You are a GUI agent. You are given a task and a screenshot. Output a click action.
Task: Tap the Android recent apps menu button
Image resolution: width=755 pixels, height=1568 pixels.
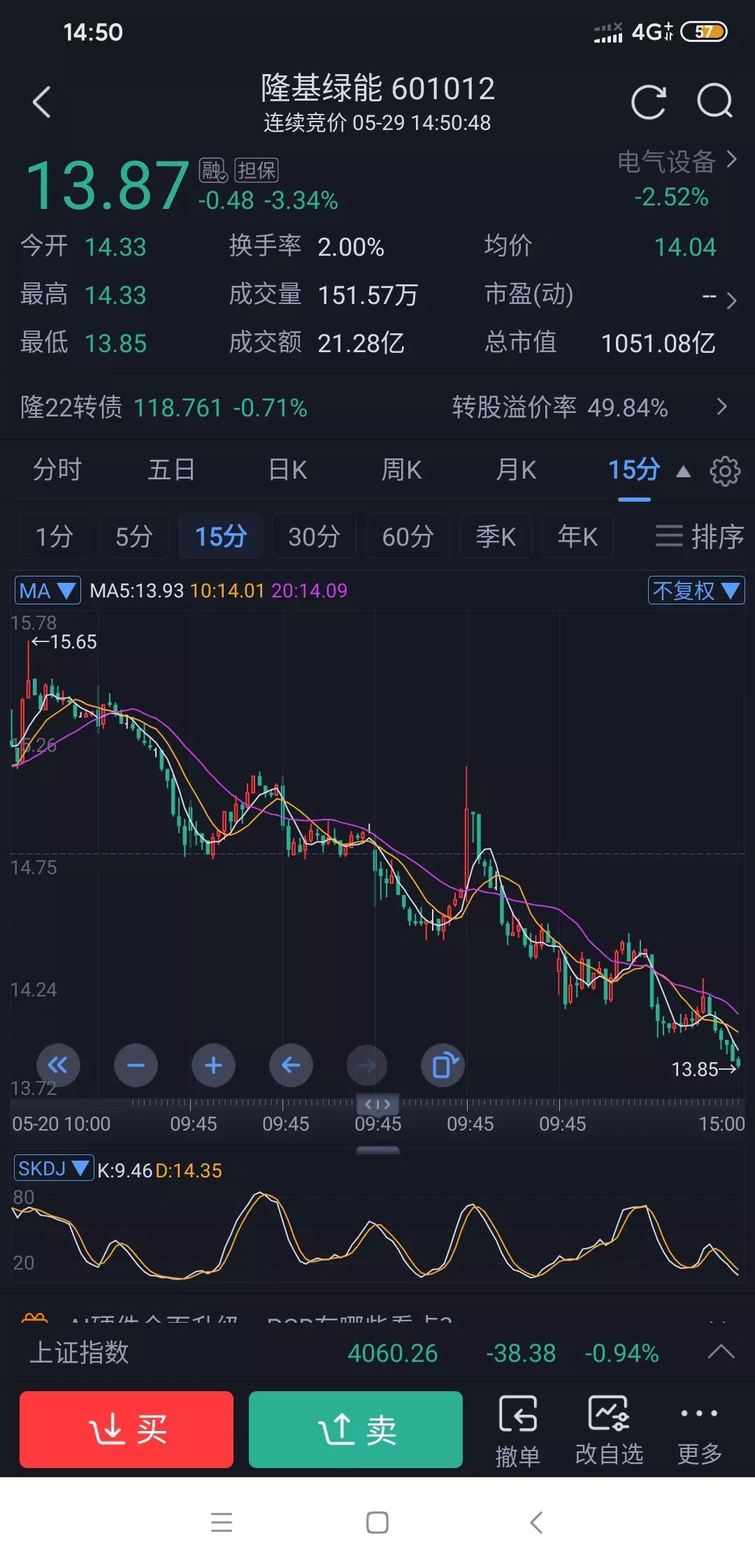pos(222,1523)
